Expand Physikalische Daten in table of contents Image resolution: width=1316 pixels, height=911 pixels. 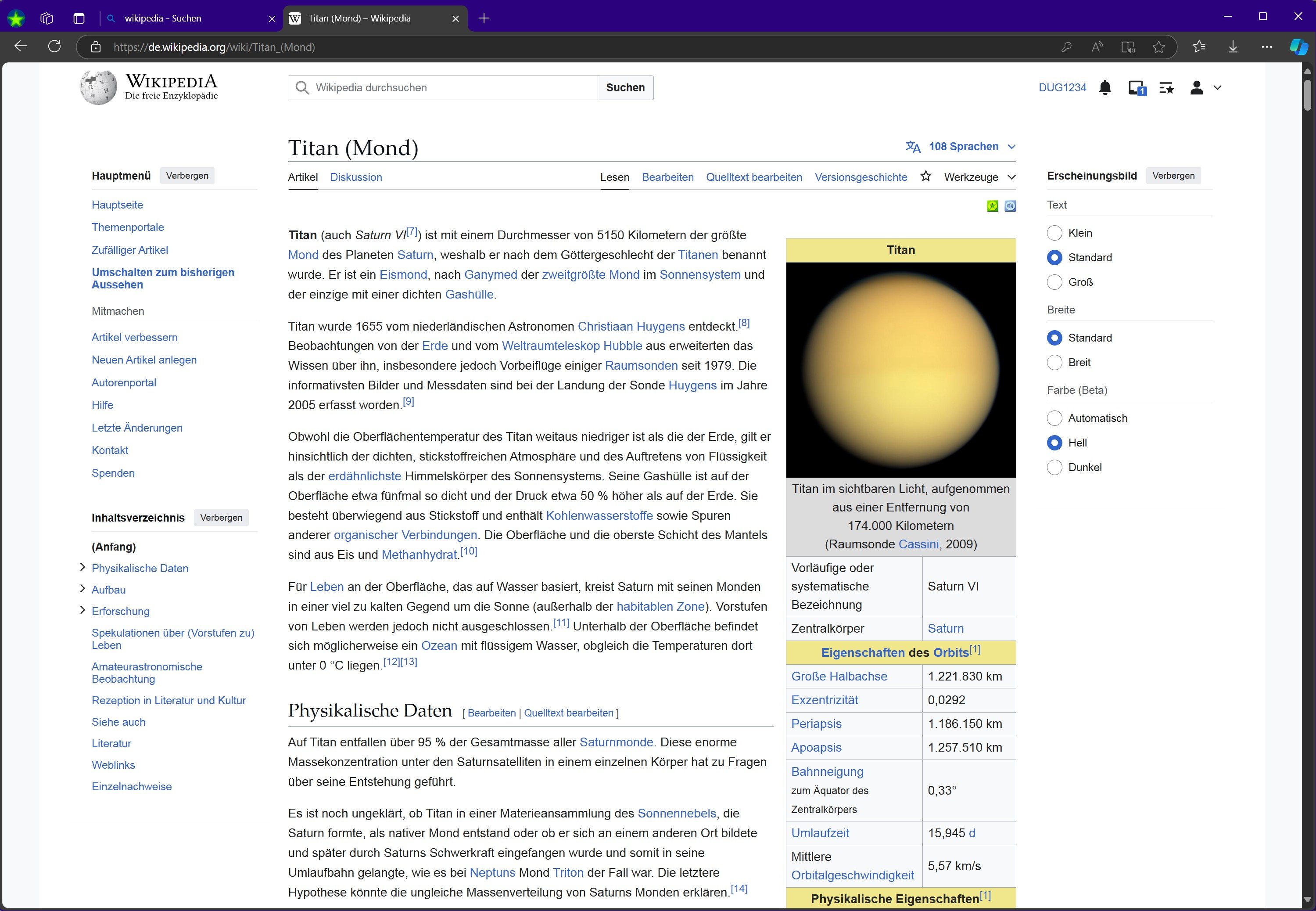coord(82,567)
